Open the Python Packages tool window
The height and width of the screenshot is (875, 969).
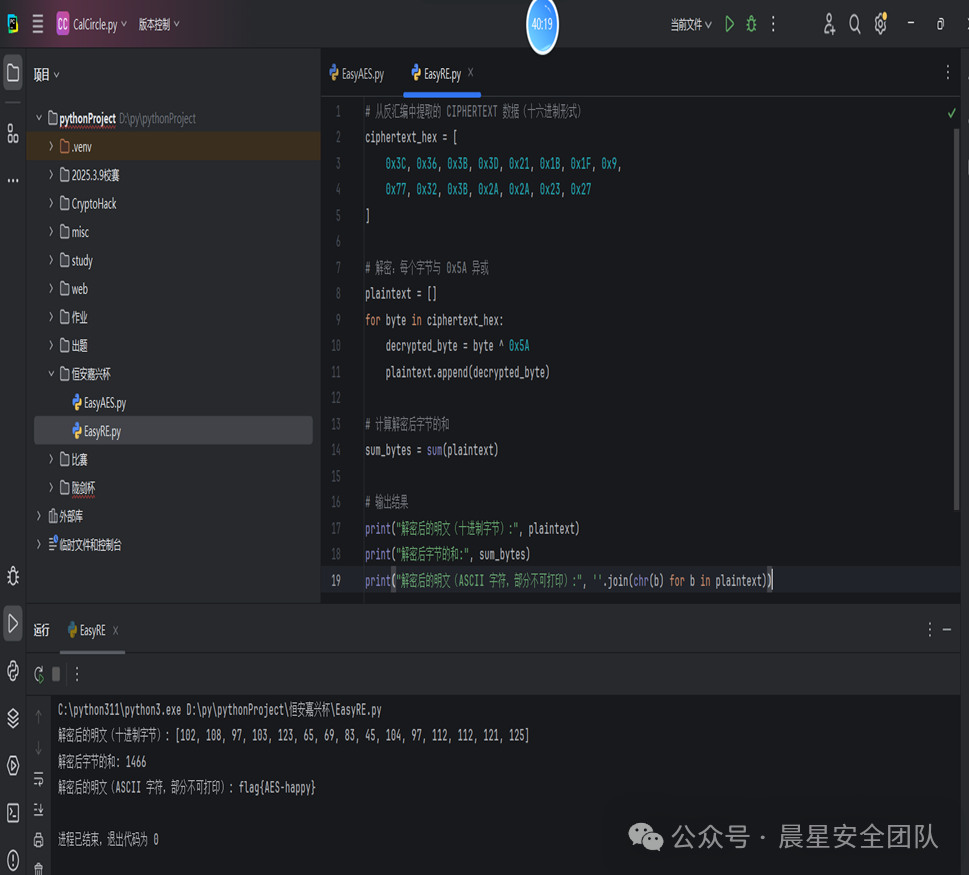[x=13, y=718]
